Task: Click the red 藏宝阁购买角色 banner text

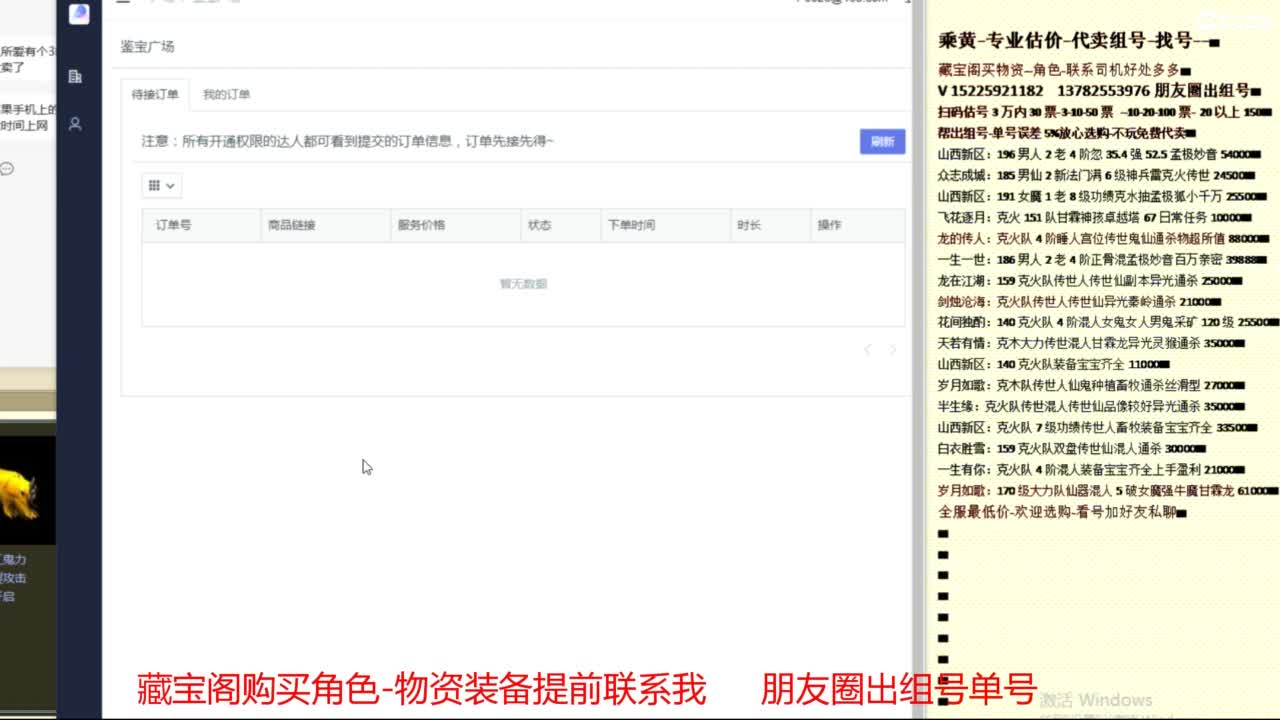Action: [420, 689]
